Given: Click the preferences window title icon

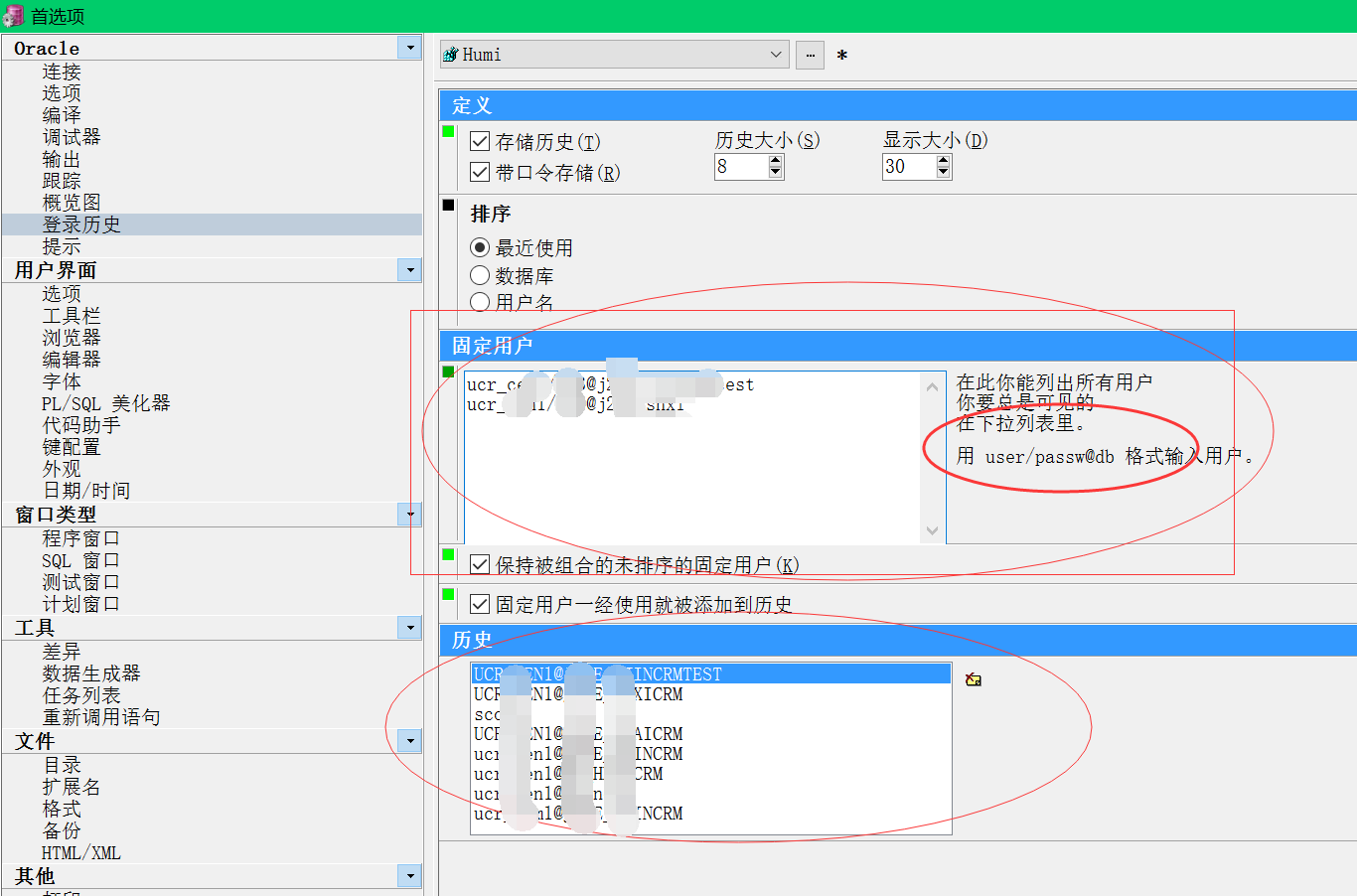Looking at the screenshot, I should pos(14,15).
